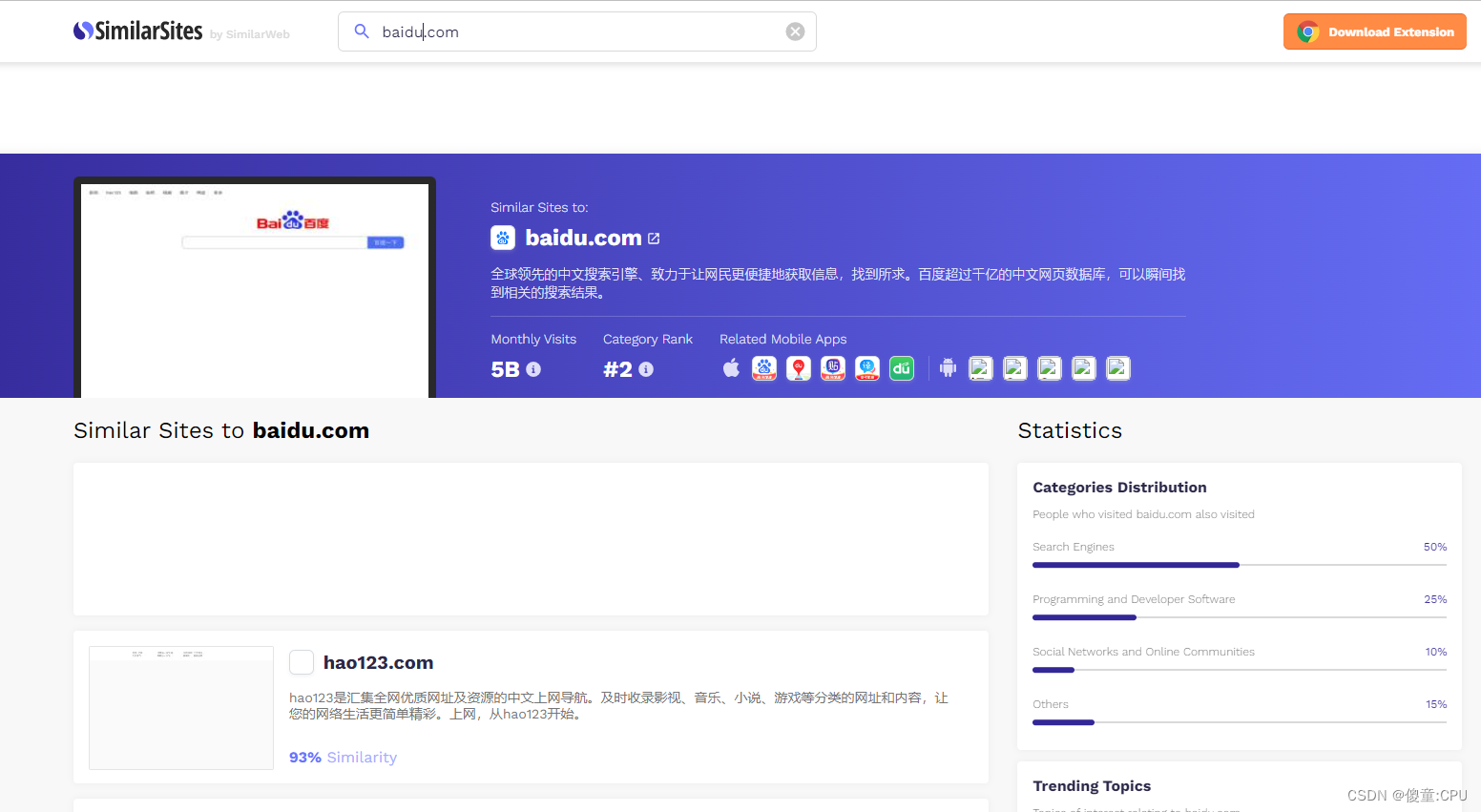Screen dimensions: 1481x812
Task: Open the Baidu Translate app icon
Action: [x=867, y=368]
